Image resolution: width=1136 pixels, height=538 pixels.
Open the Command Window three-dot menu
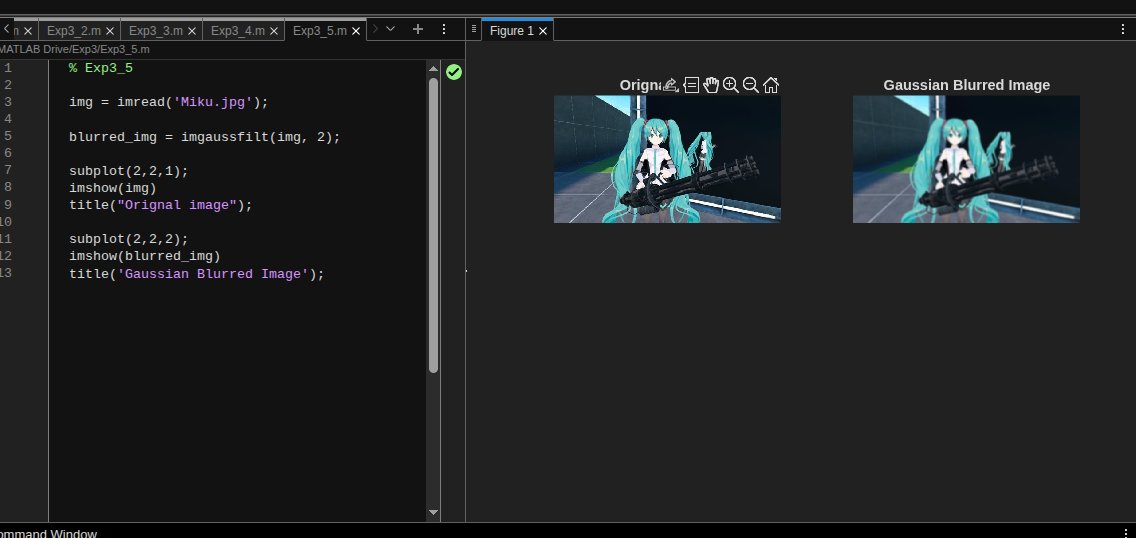pyautogui.click(x=1124, y=533)
